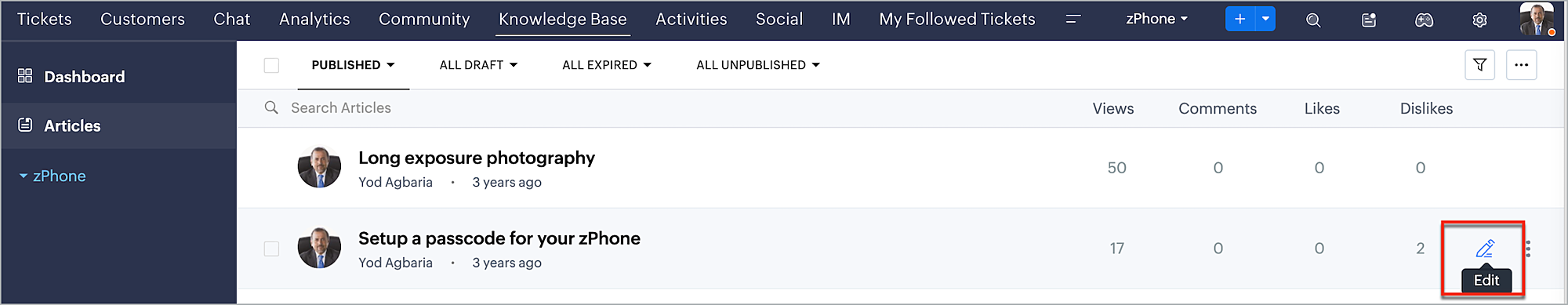1568x305 pixels.
Task: Open the Long exposure photography article
Action: point(477,158)
